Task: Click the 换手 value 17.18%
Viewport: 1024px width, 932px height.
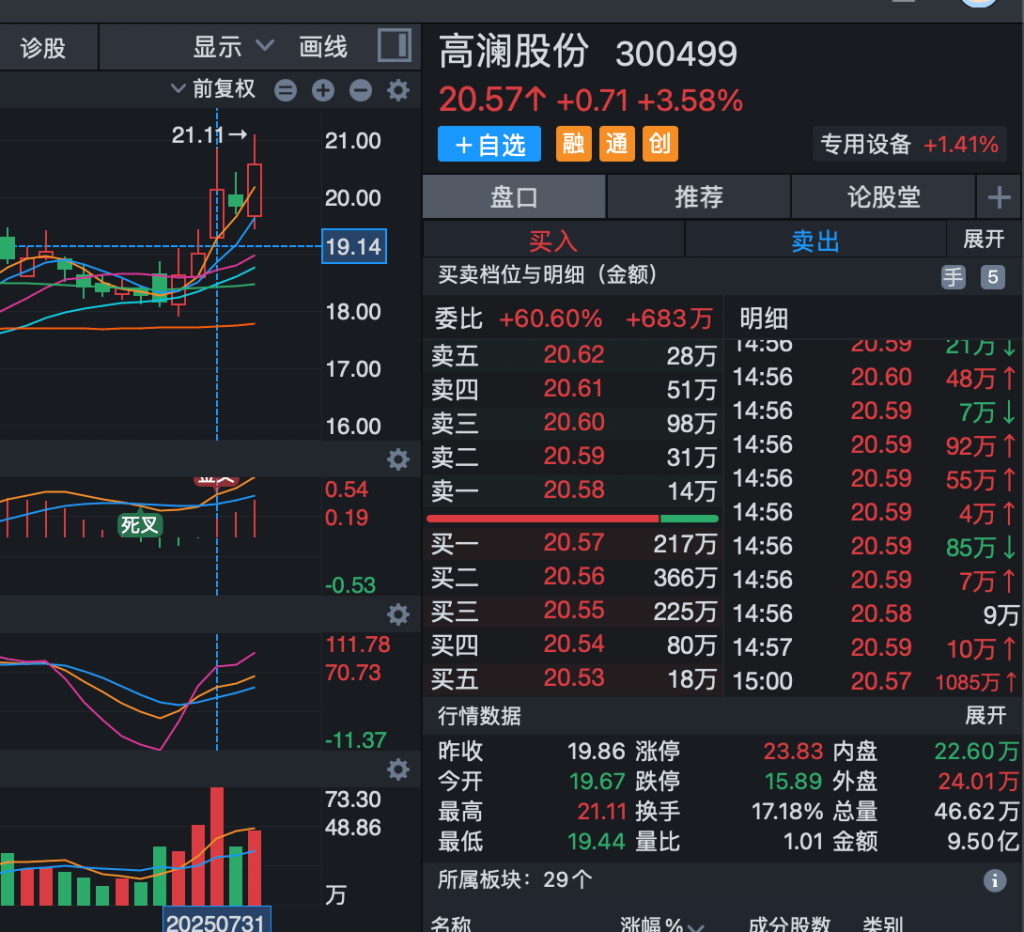Action: (787, 811)
